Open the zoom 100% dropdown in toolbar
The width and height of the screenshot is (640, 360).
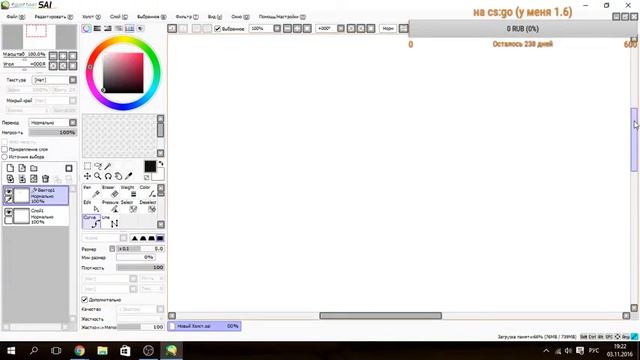(x=277, y=29)
